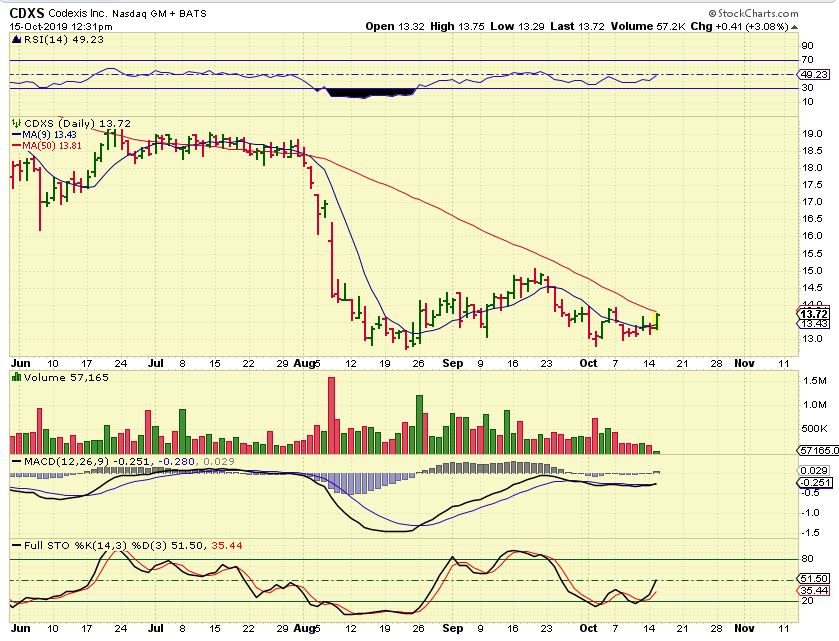839x641 pixels.
Task: Click the up-triangle icon after the change percent
Action: click(x=794, y=27)
